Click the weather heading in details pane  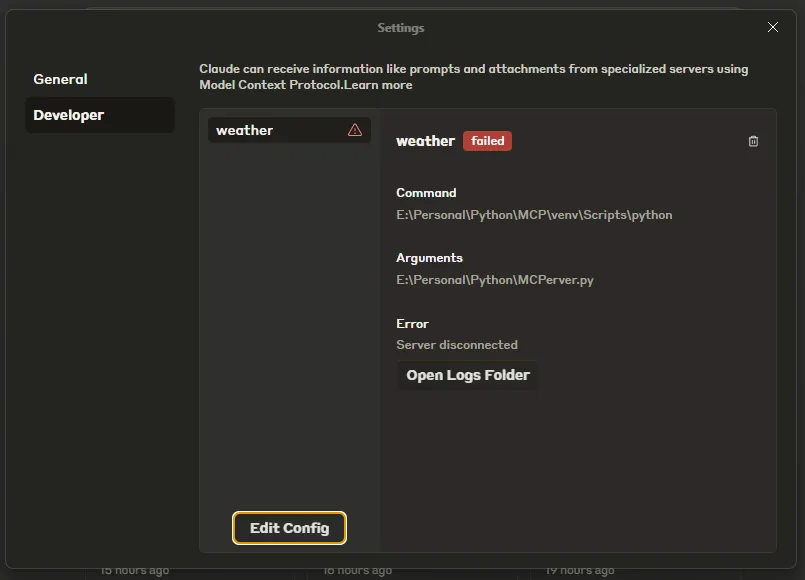[425, 141]
